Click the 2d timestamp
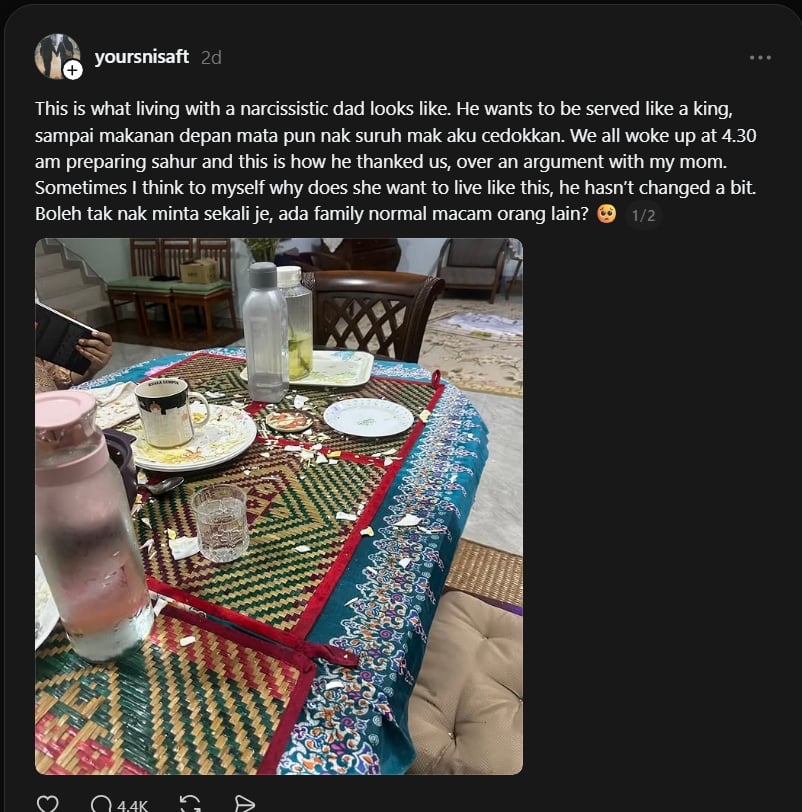The height and width of the screenshot is (812, 802). click(211, 57)
